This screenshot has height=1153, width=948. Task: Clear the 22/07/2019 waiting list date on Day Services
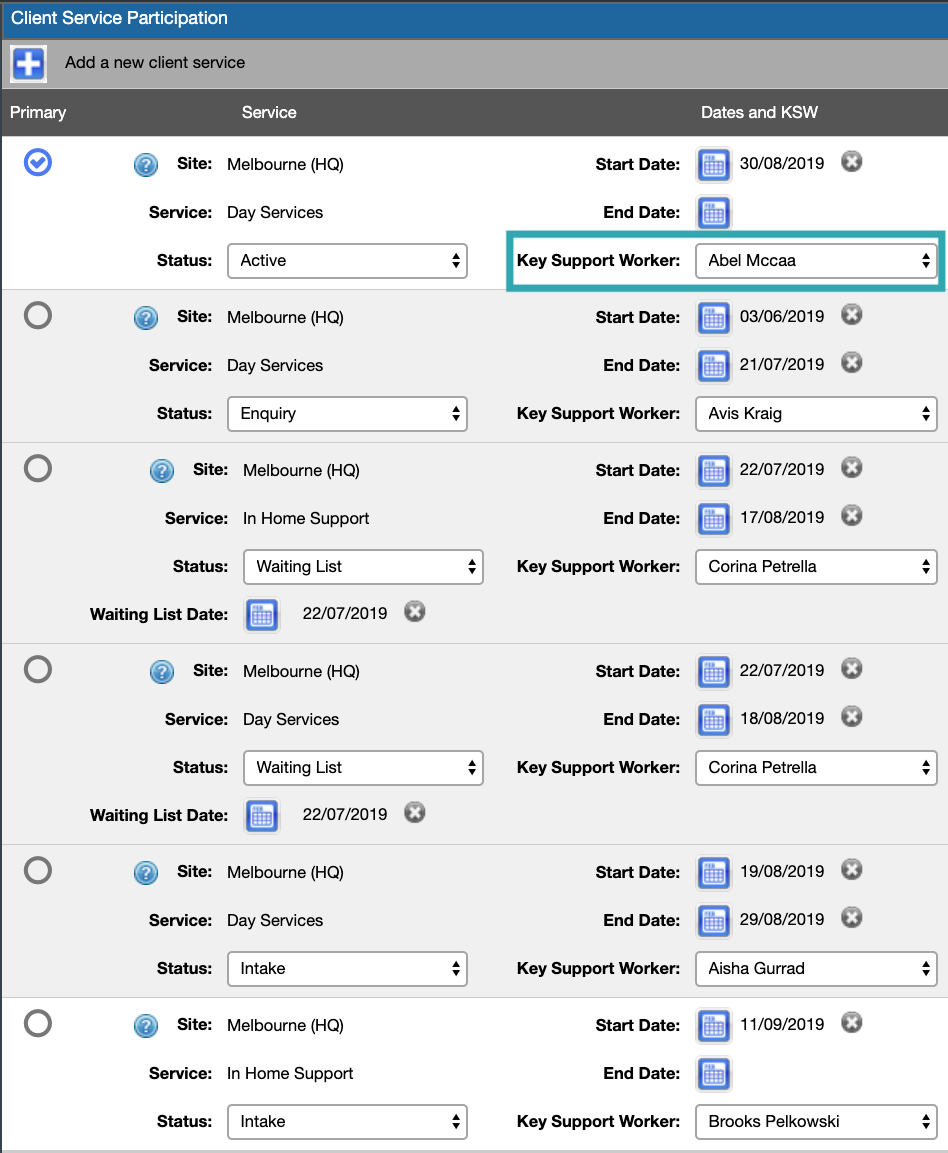click(414, 813)
